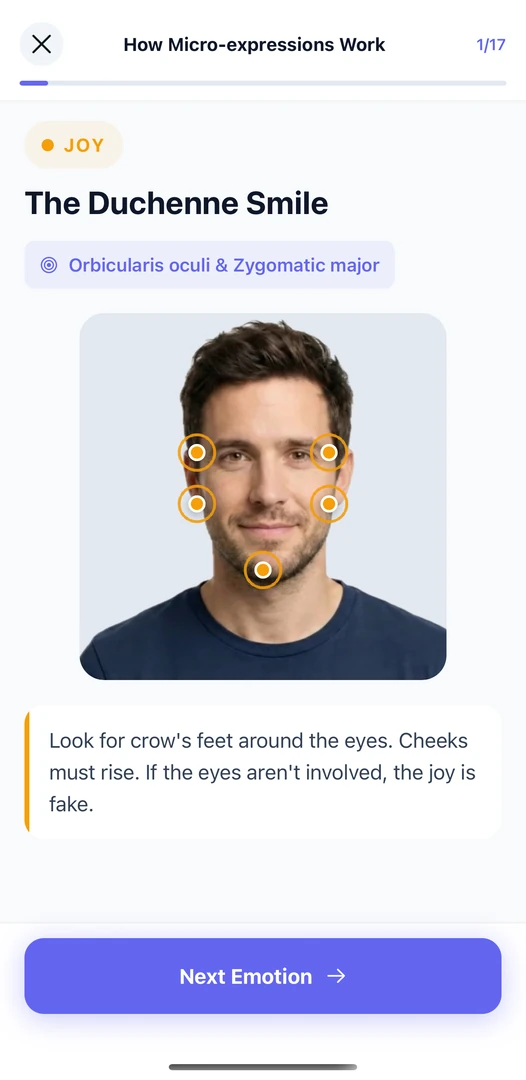
Task: Tap the right eye hotspot marker
Action: tap(329, 453)
